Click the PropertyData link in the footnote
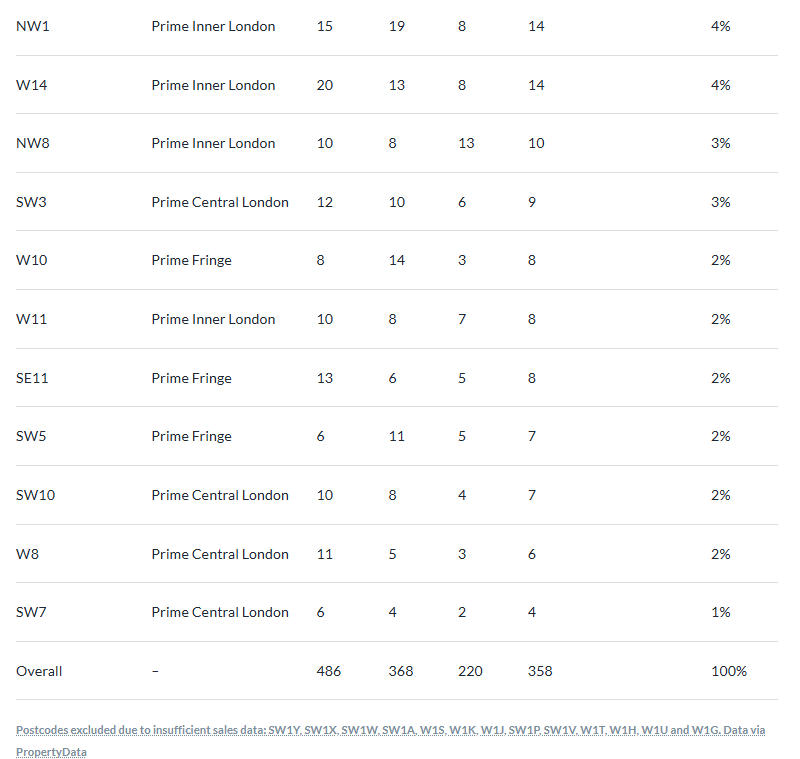This screenshot has width=800, height=759. click(51, 751)
